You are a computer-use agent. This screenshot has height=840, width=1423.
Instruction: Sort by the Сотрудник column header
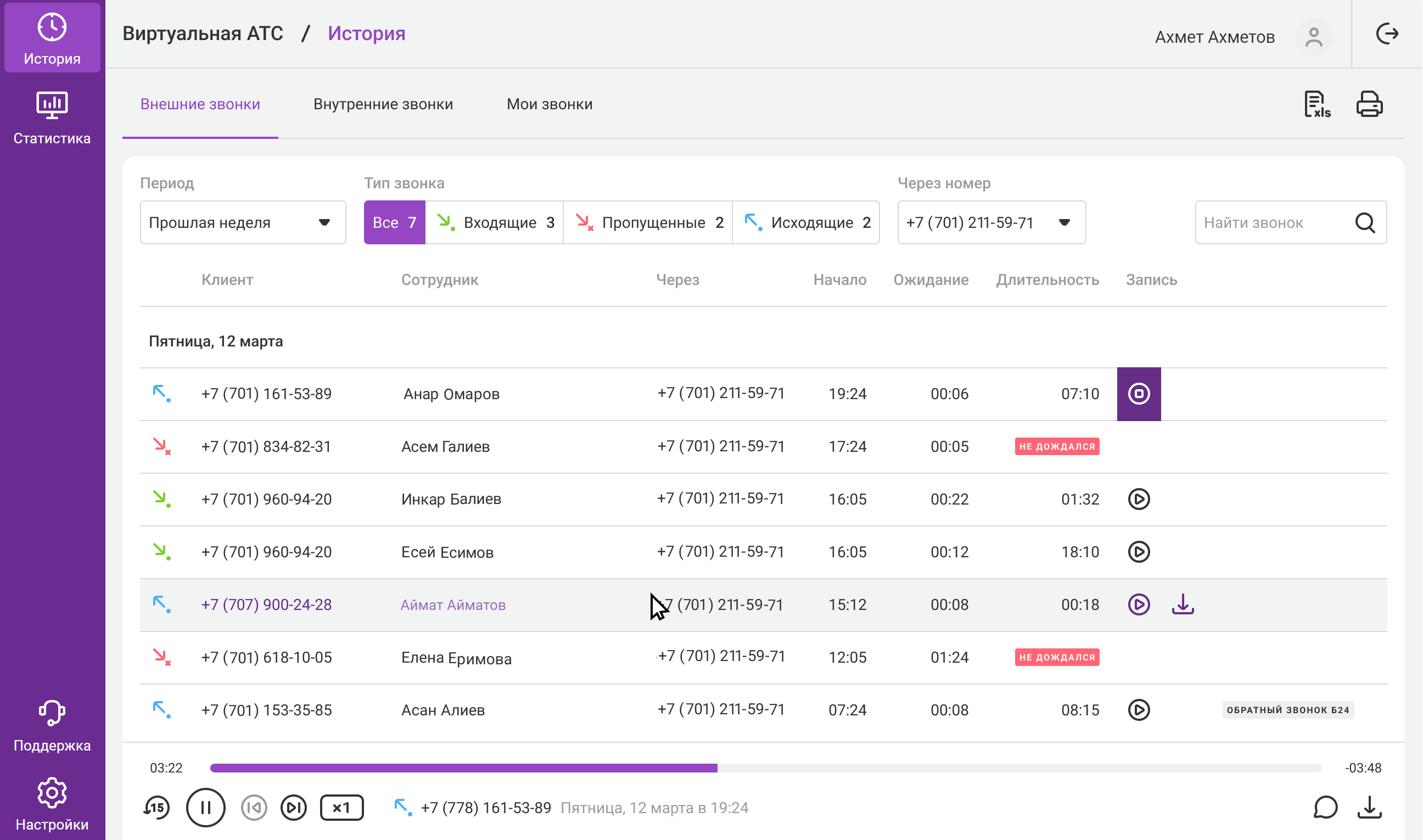[x=440, y=279]
